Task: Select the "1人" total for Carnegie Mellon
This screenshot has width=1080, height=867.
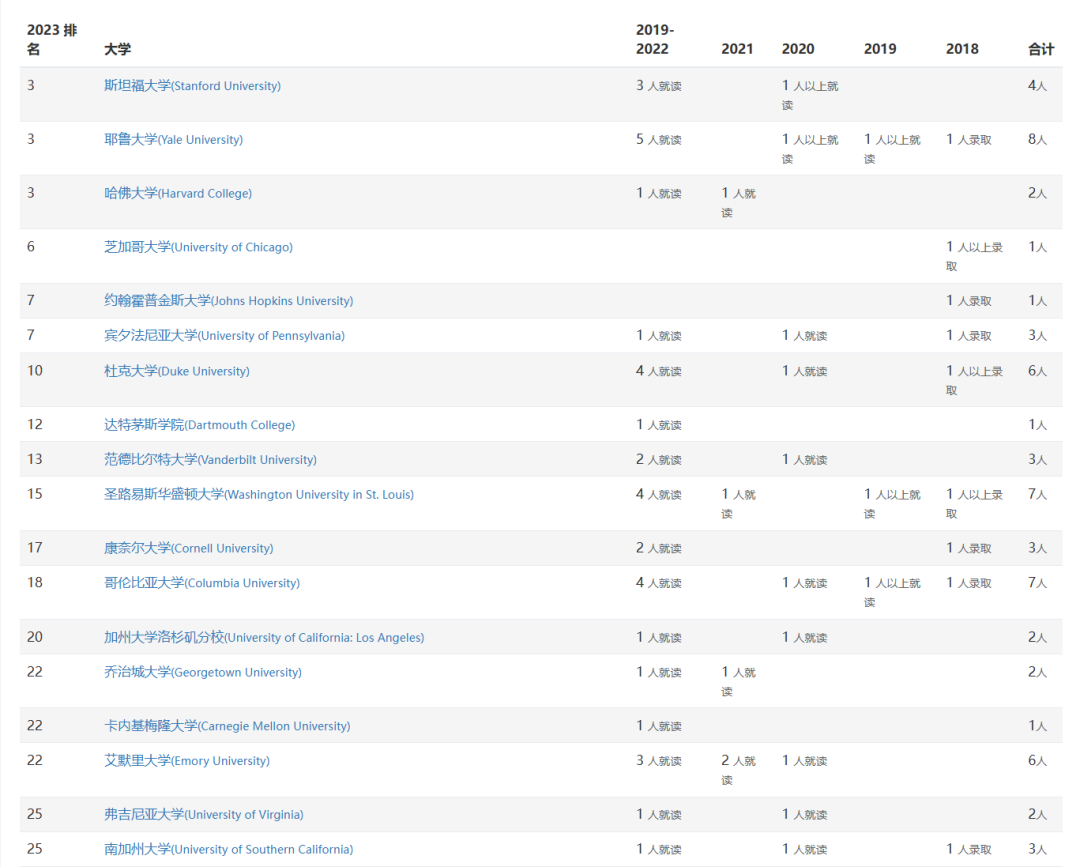Action: (x=1037, y=726)
